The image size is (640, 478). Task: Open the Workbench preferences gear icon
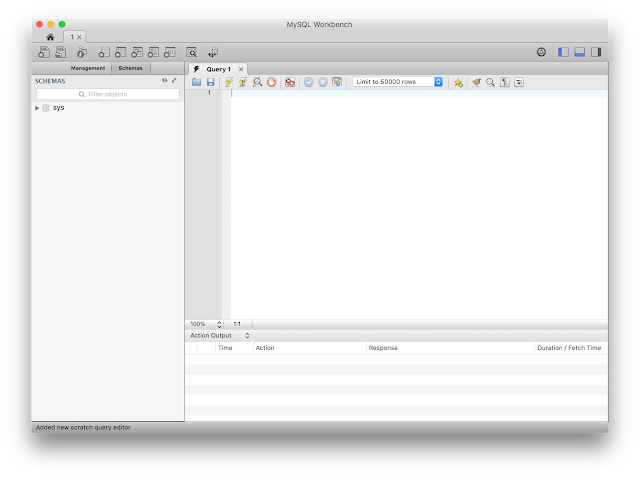tap(541, 52)
